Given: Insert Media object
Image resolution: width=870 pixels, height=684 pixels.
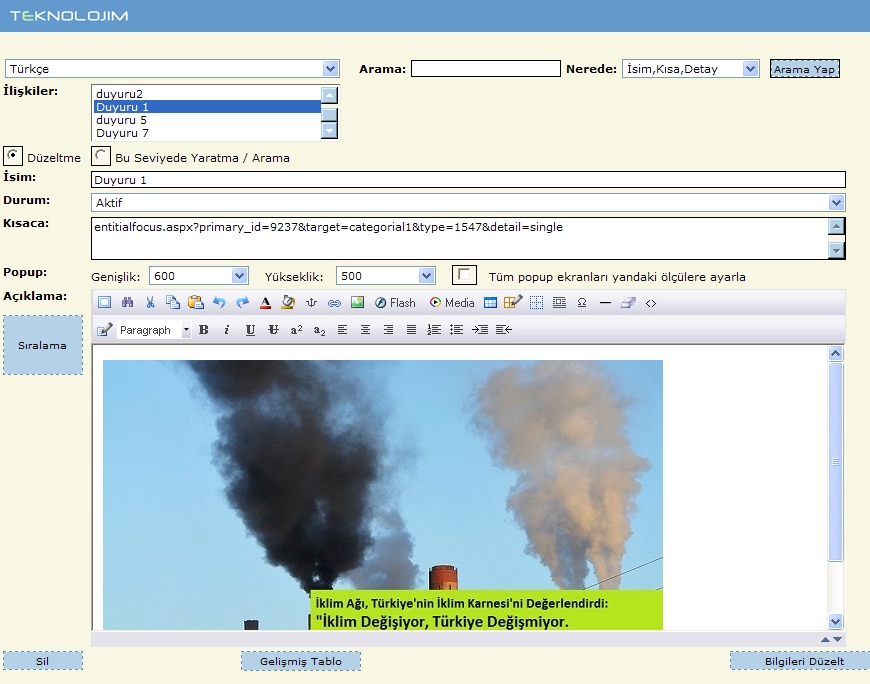Looking at the screenshot, I should [x=452, y=303].
